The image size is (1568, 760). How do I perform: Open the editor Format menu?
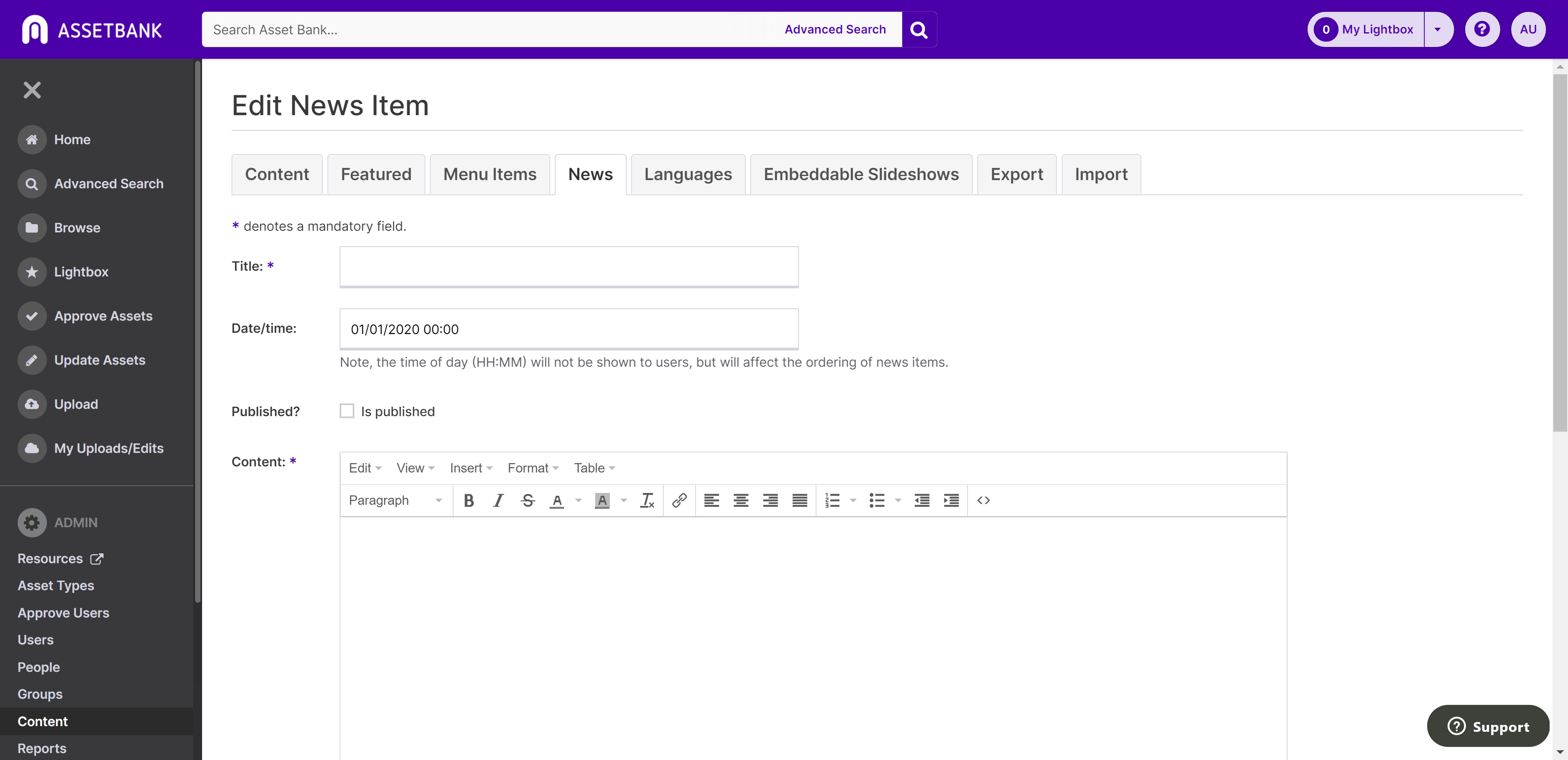(533, 468)
